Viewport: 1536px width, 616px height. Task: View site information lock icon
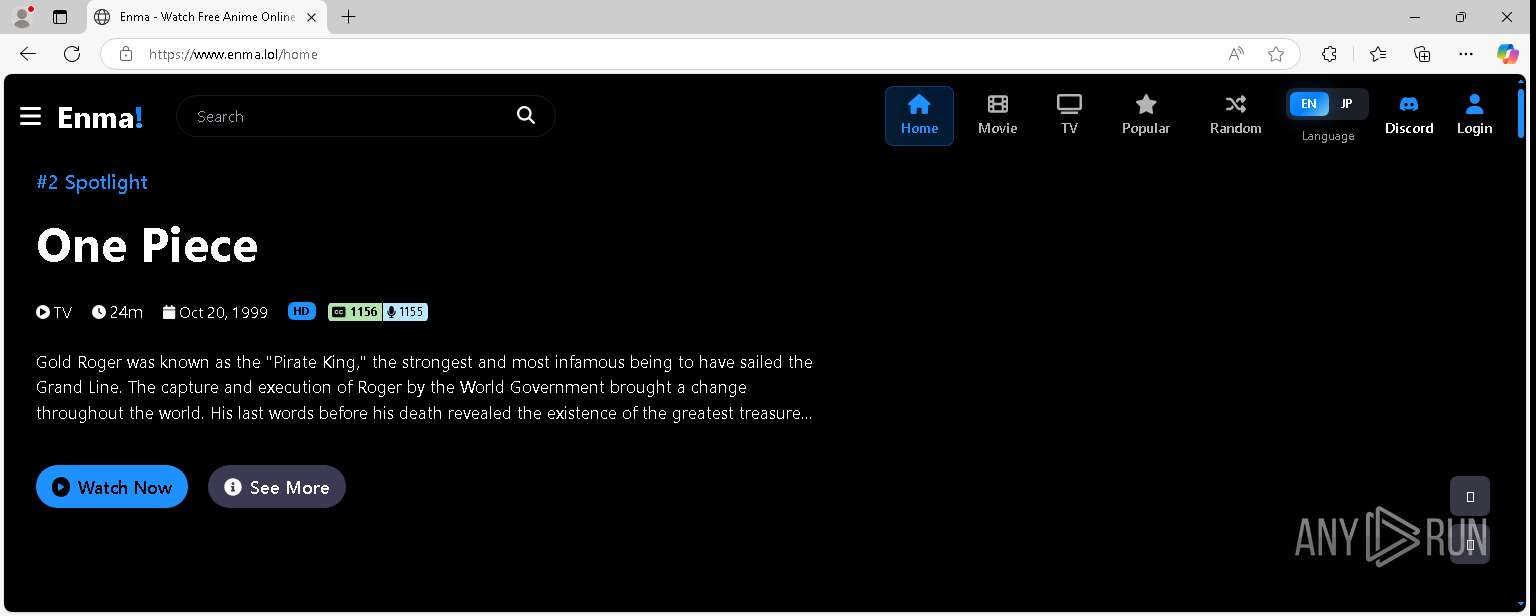pos(126,54)
